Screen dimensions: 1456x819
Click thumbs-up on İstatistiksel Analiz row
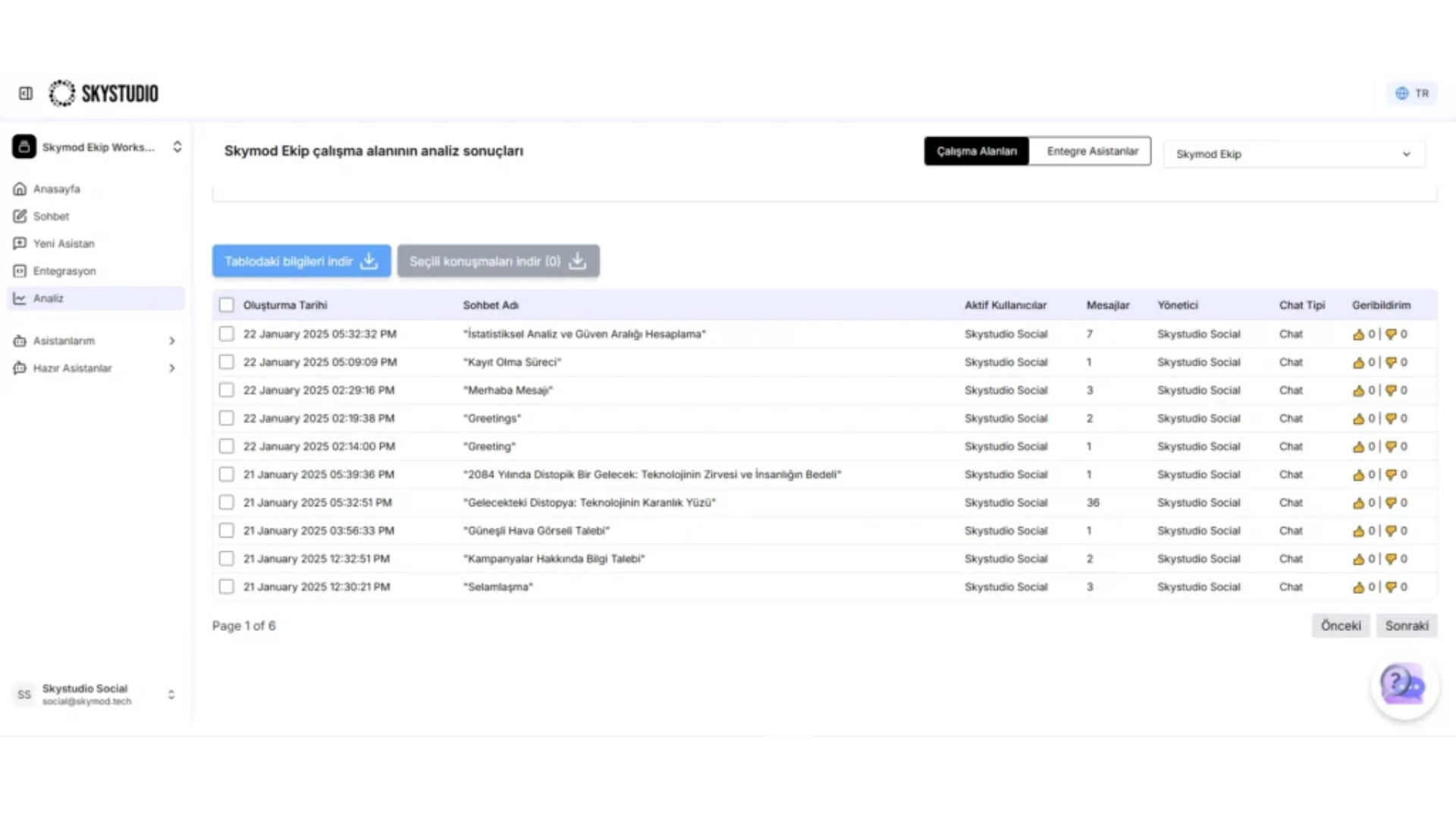(1358, 334)
